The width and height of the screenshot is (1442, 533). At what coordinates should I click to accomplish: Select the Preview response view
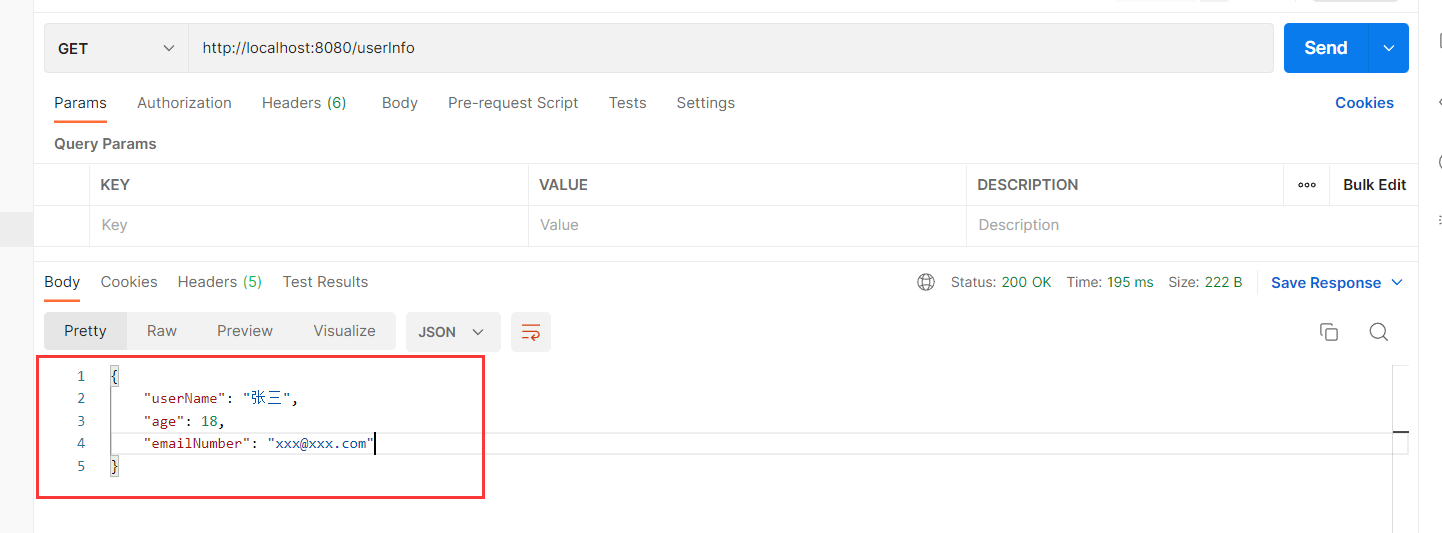tap(245, 331)
